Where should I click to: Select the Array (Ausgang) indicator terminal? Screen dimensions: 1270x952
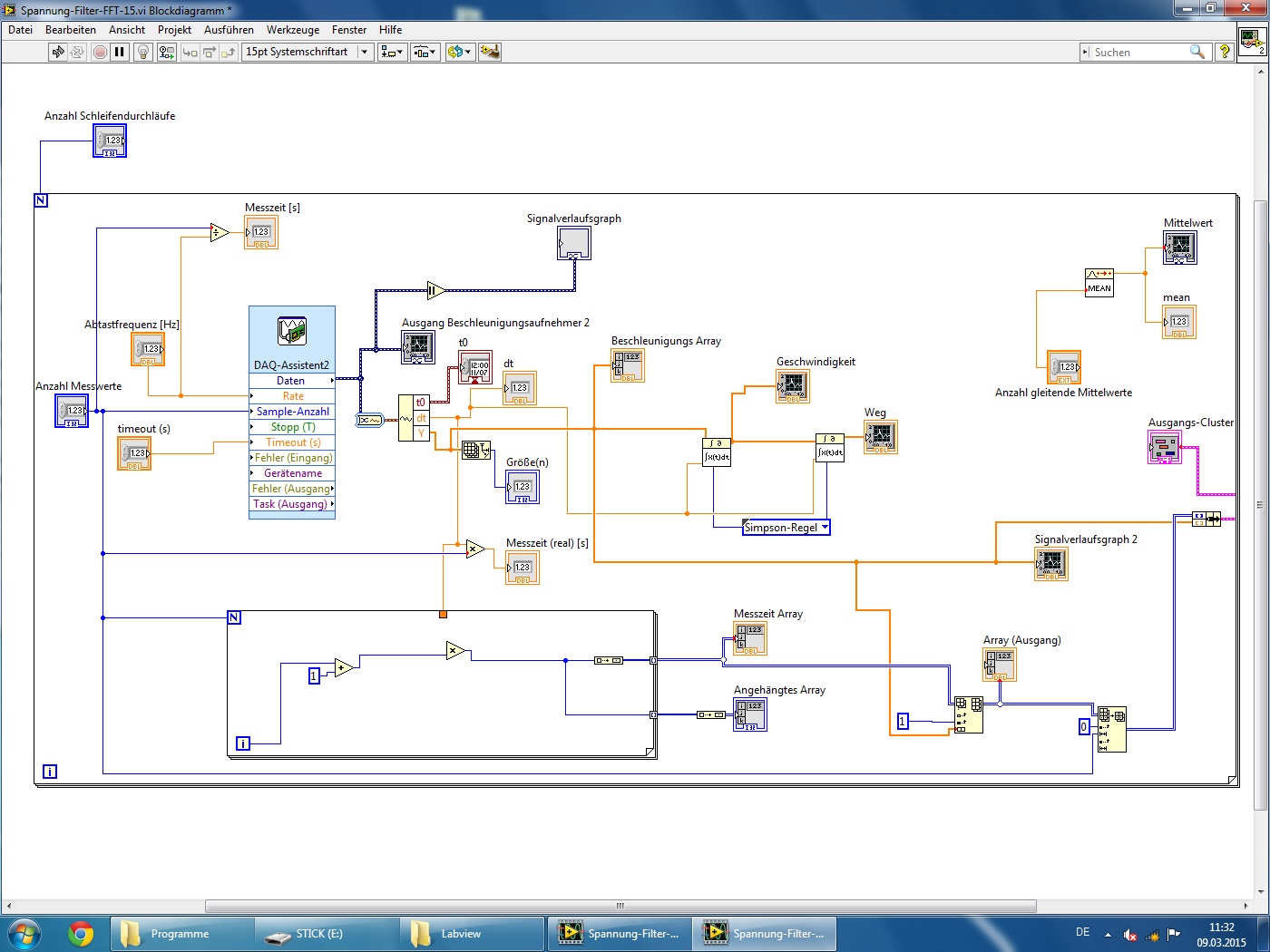click(x=1000, y=665)
